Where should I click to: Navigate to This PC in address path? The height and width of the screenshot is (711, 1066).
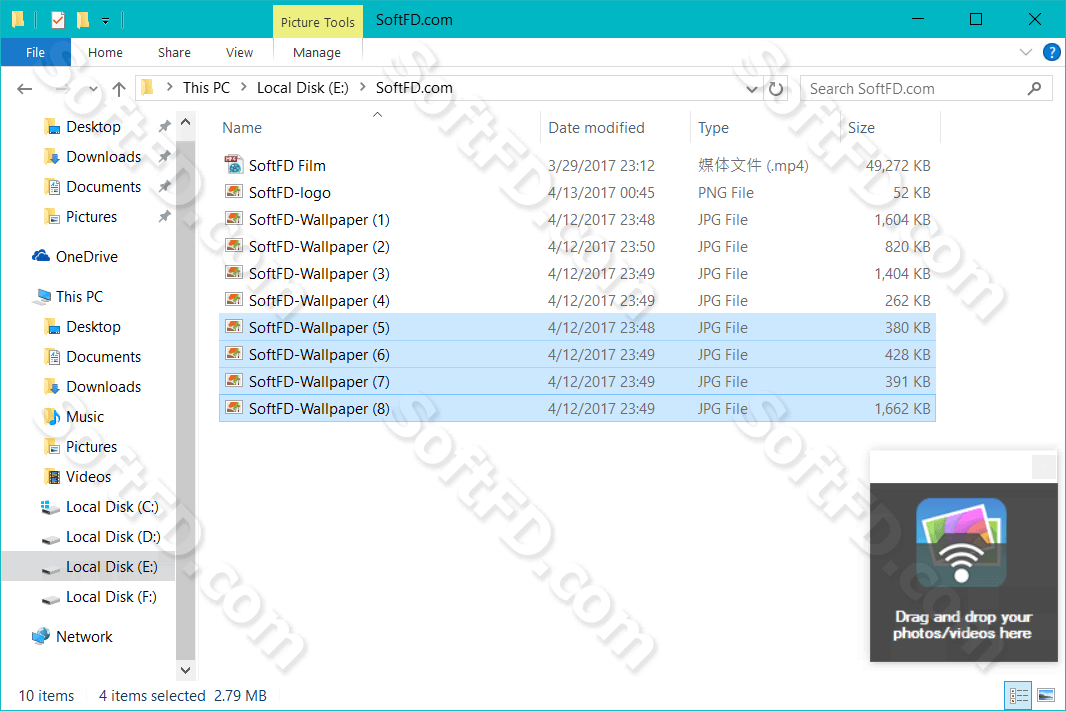(x=206, y=88)
